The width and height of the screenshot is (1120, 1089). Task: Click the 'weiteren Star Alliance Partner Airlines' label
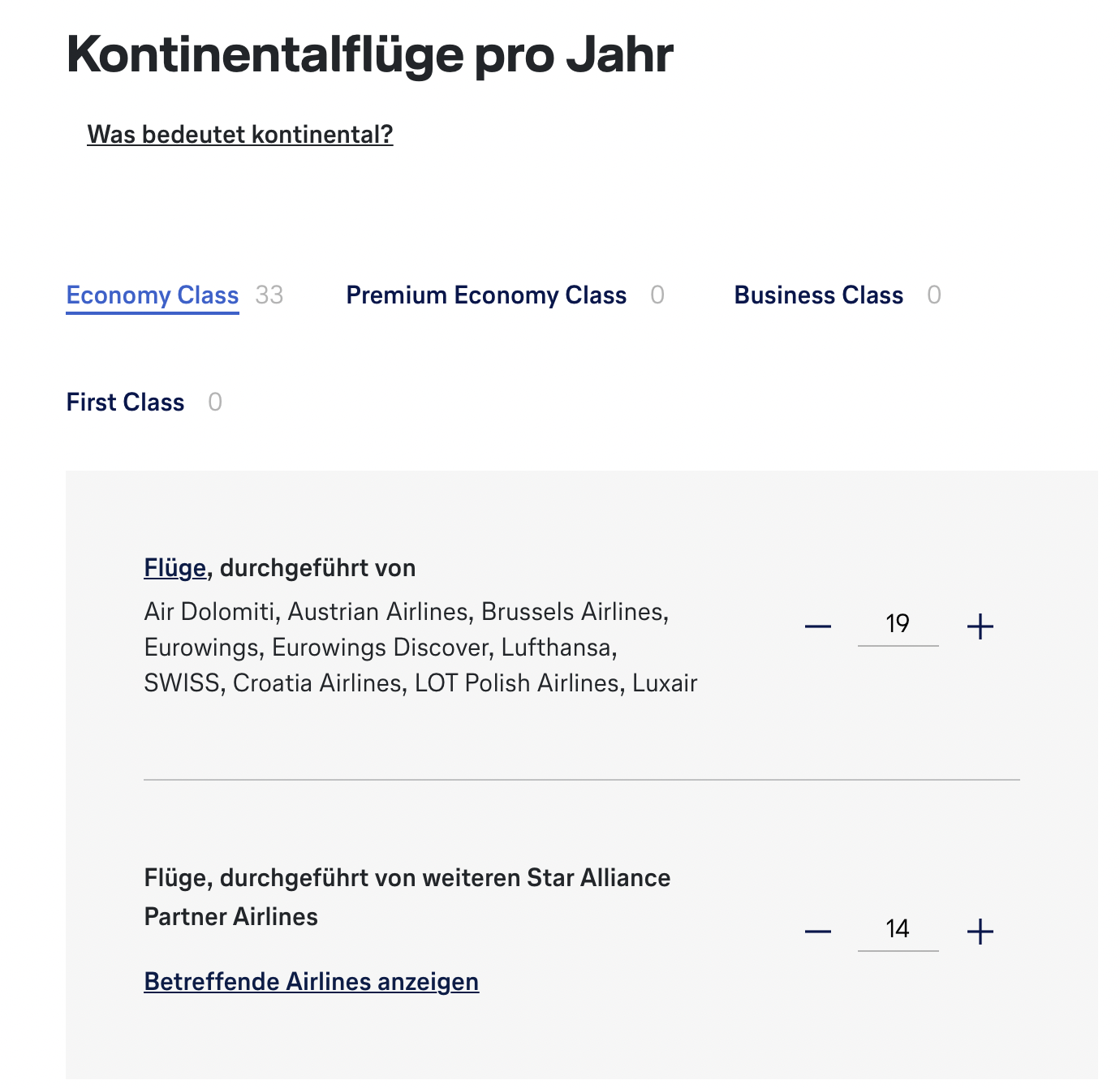click(407, 897)
